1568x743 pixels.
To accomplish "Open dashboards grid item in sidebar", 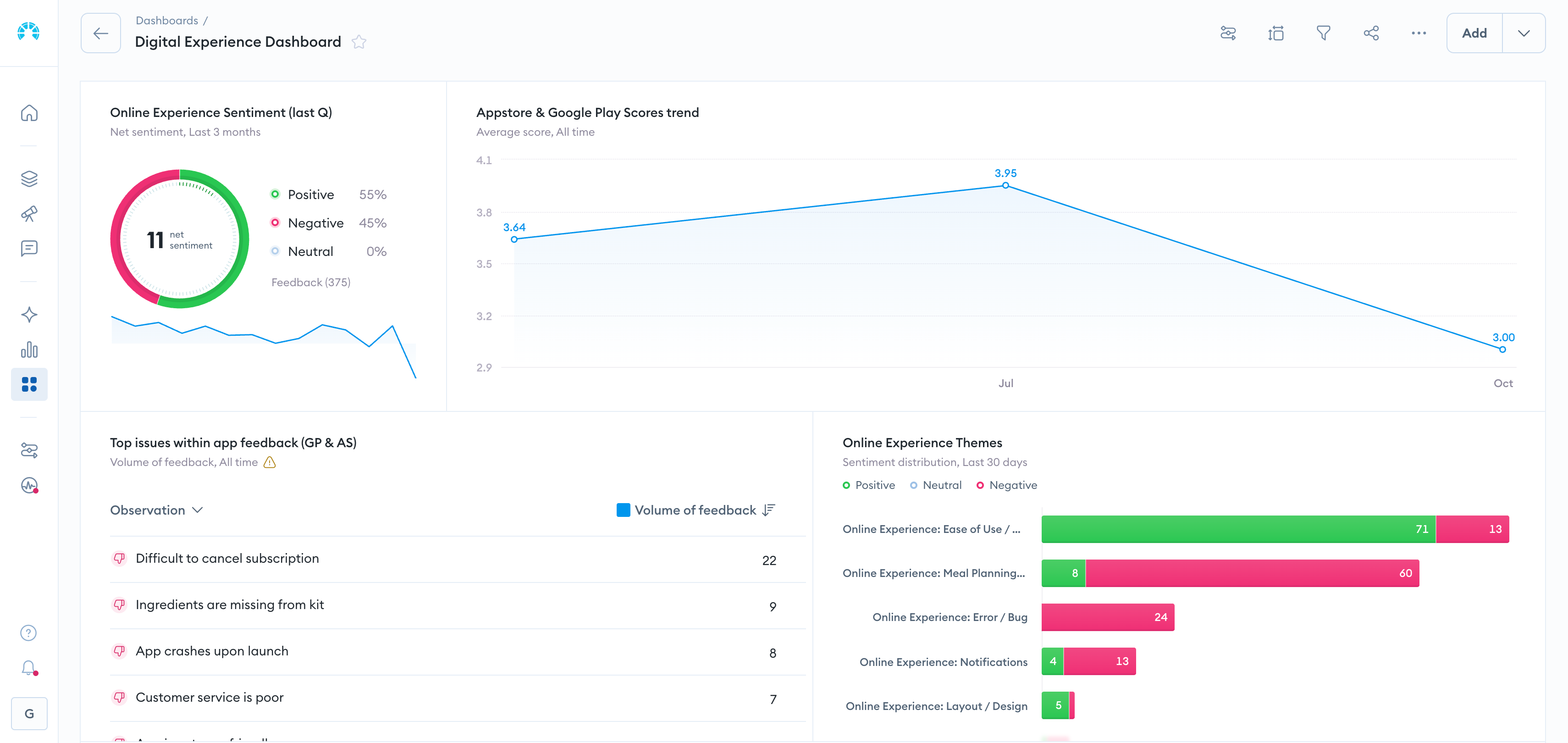I will tap(29, 384).
